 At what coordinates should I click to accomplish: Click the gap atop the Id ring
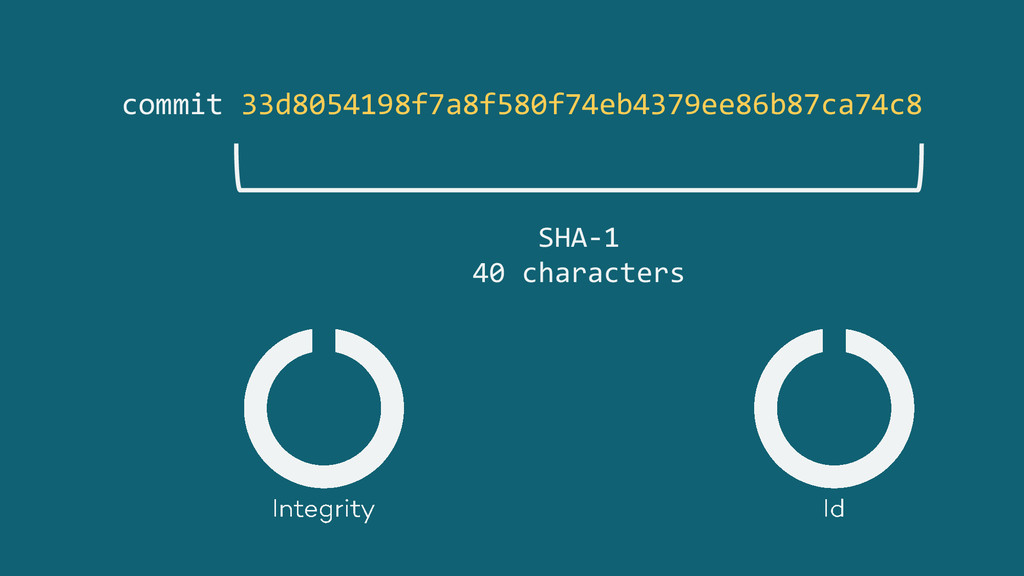[x=834, y=340]
